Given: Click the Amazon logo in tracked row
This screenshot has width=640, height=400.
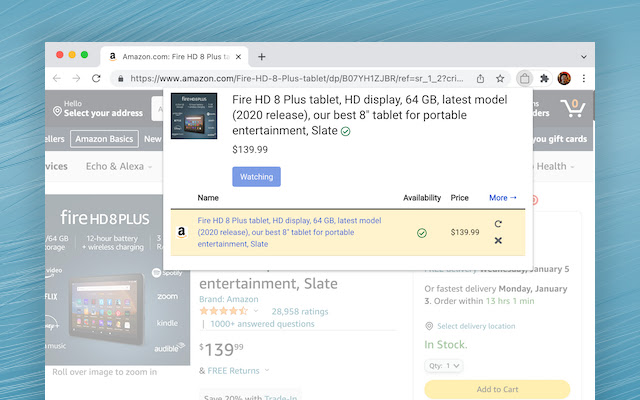Looking at the screenshot, I should 182,232.
